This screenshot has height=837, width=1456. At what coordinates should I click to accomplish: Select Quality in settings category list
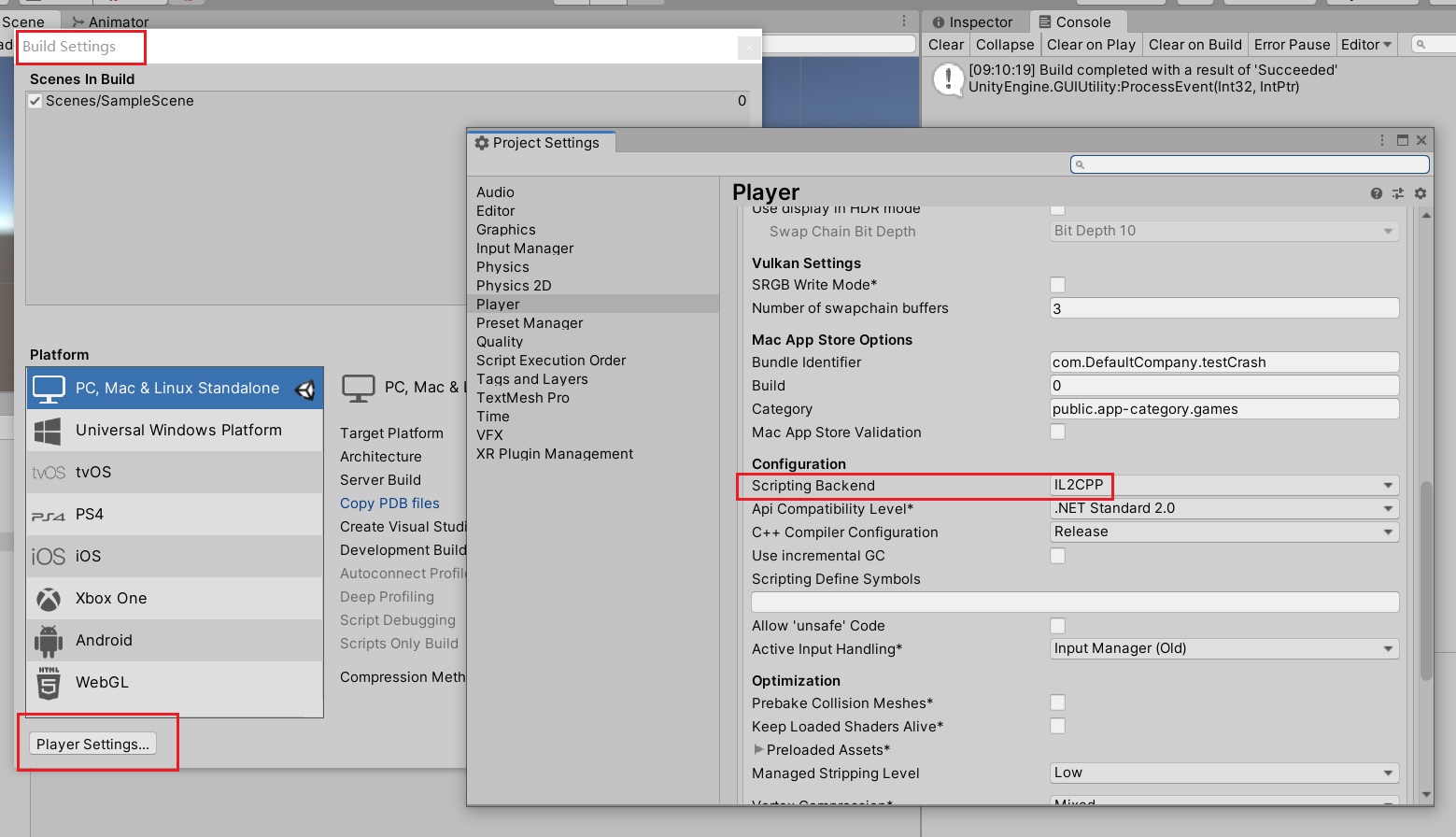coord(593,342)
